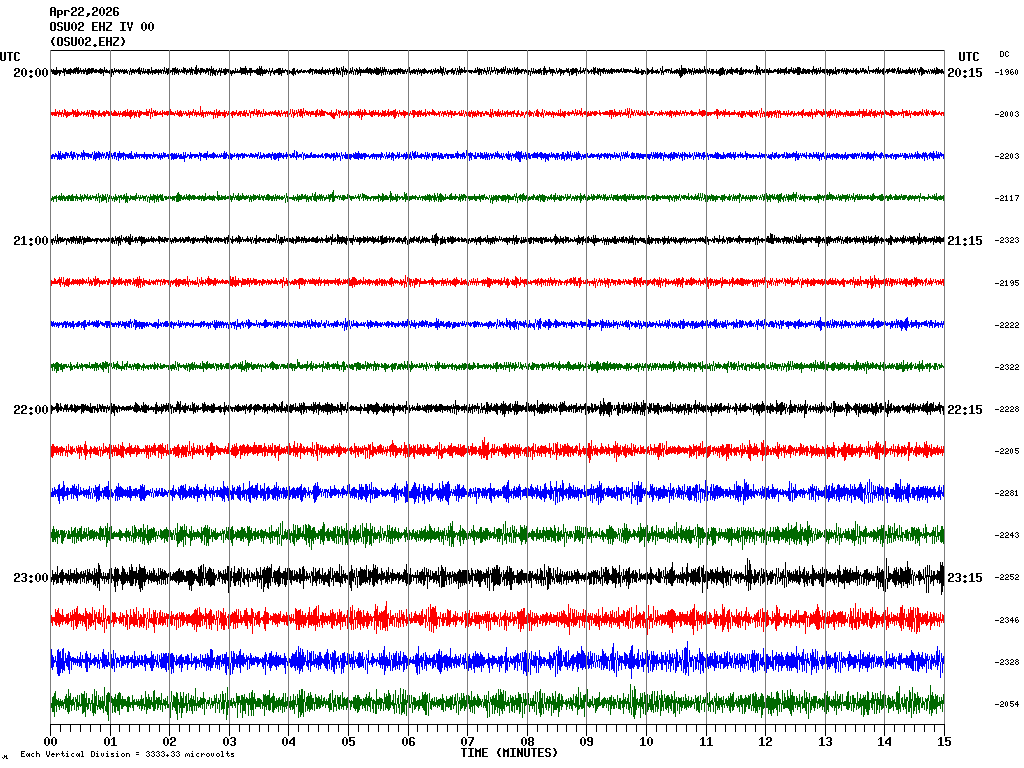Select the OSU02 EHZ IV 00 station title
This screenshot has height=768, width=1024.
(102, 27)
